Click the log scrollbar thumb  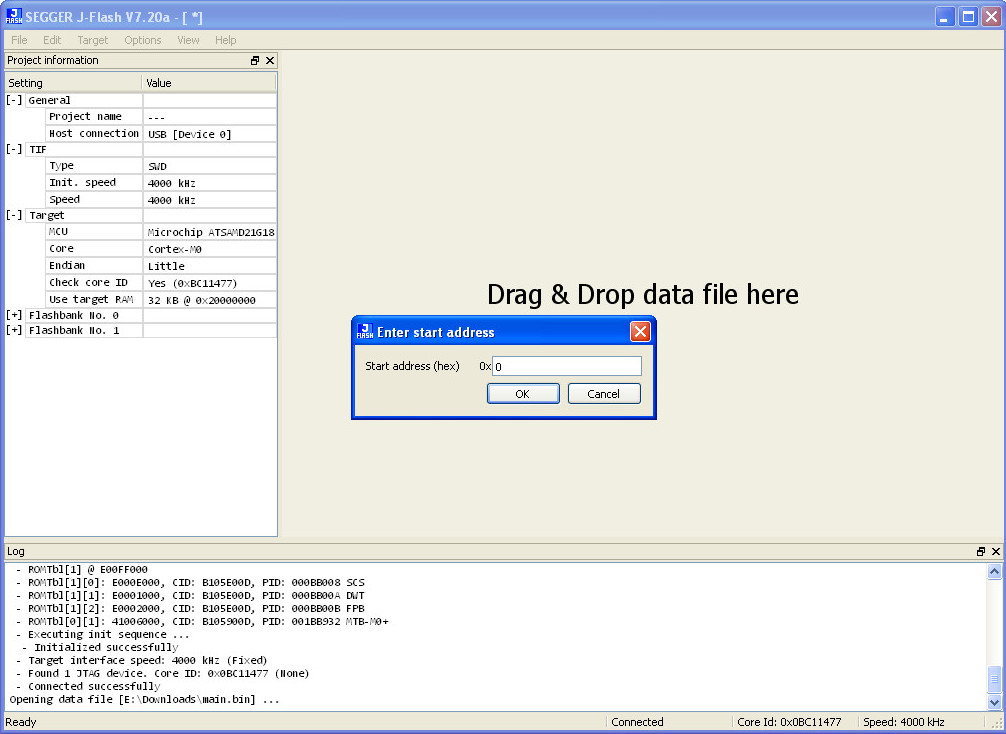pyautogui.click(x=994, y=679)
